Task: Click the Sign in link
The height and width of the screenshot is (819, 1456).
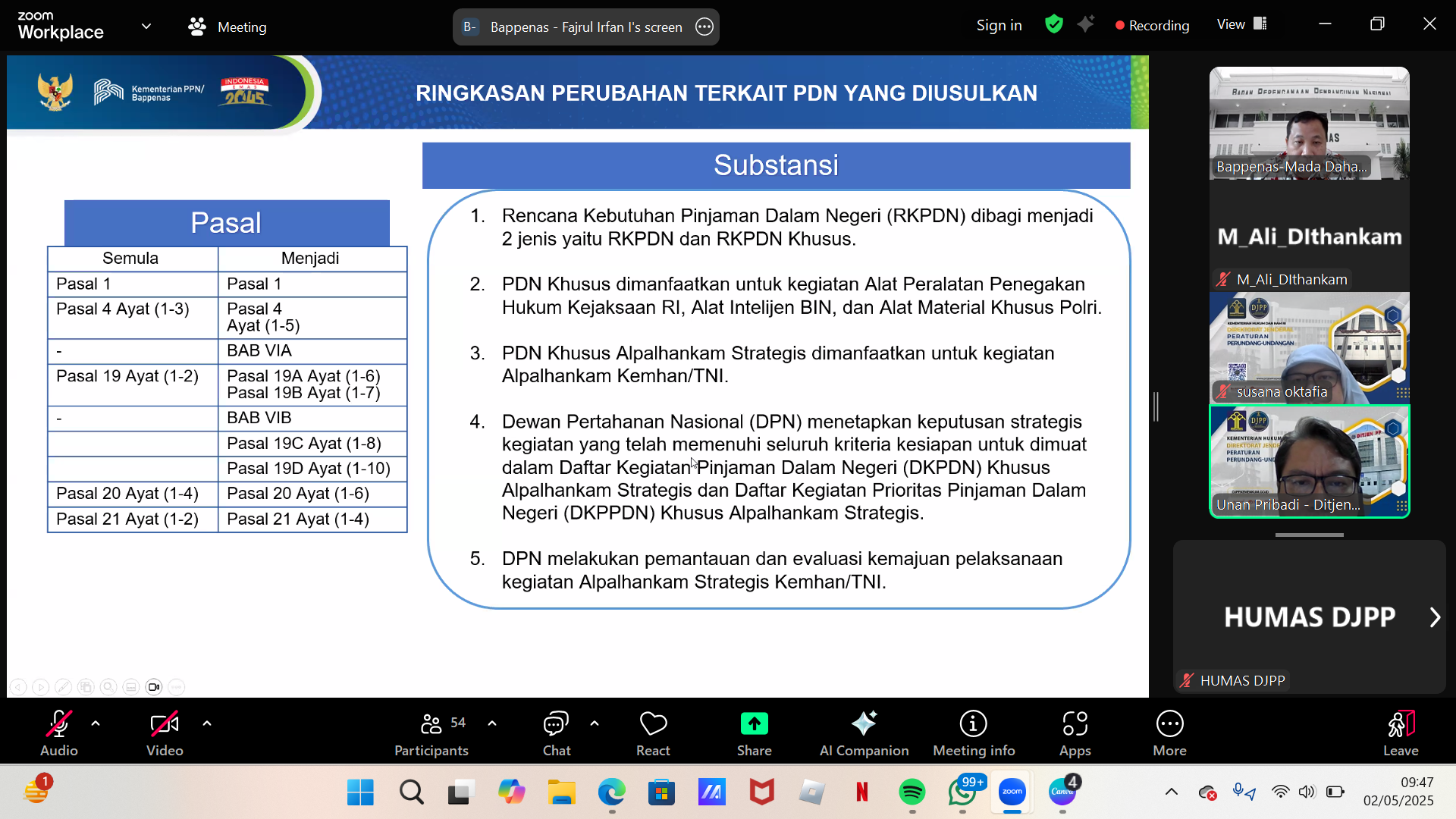Action: pyautogui.click(x=999, y=25)
